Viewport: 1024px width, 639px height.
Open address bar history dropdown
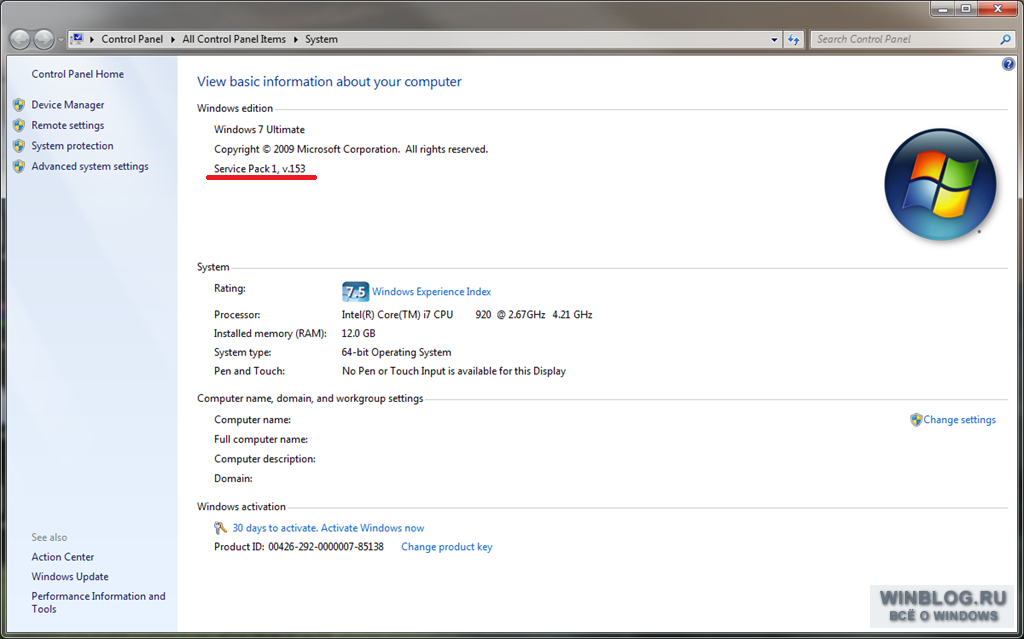pyautogui.click(x=775, y=40)
